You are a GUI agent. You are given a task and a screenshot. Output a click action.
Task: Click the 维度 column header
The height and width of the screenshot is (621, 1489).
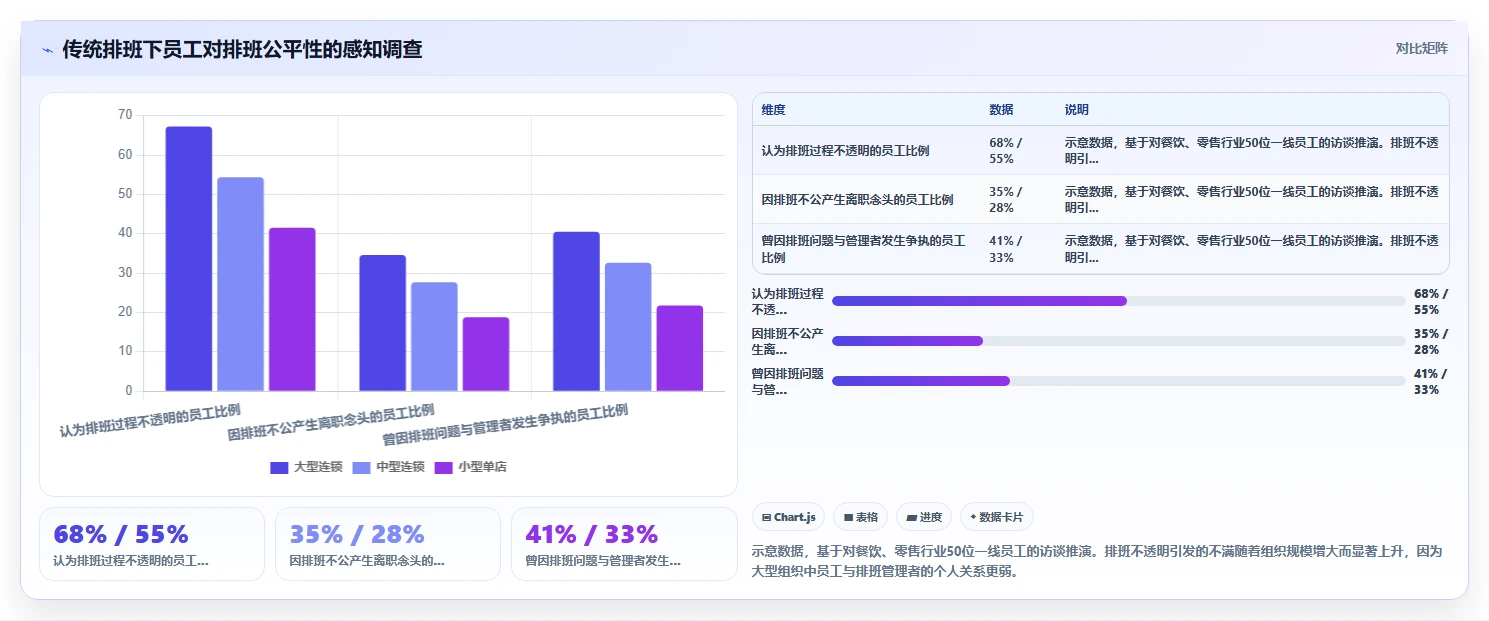tap(773, 110)
